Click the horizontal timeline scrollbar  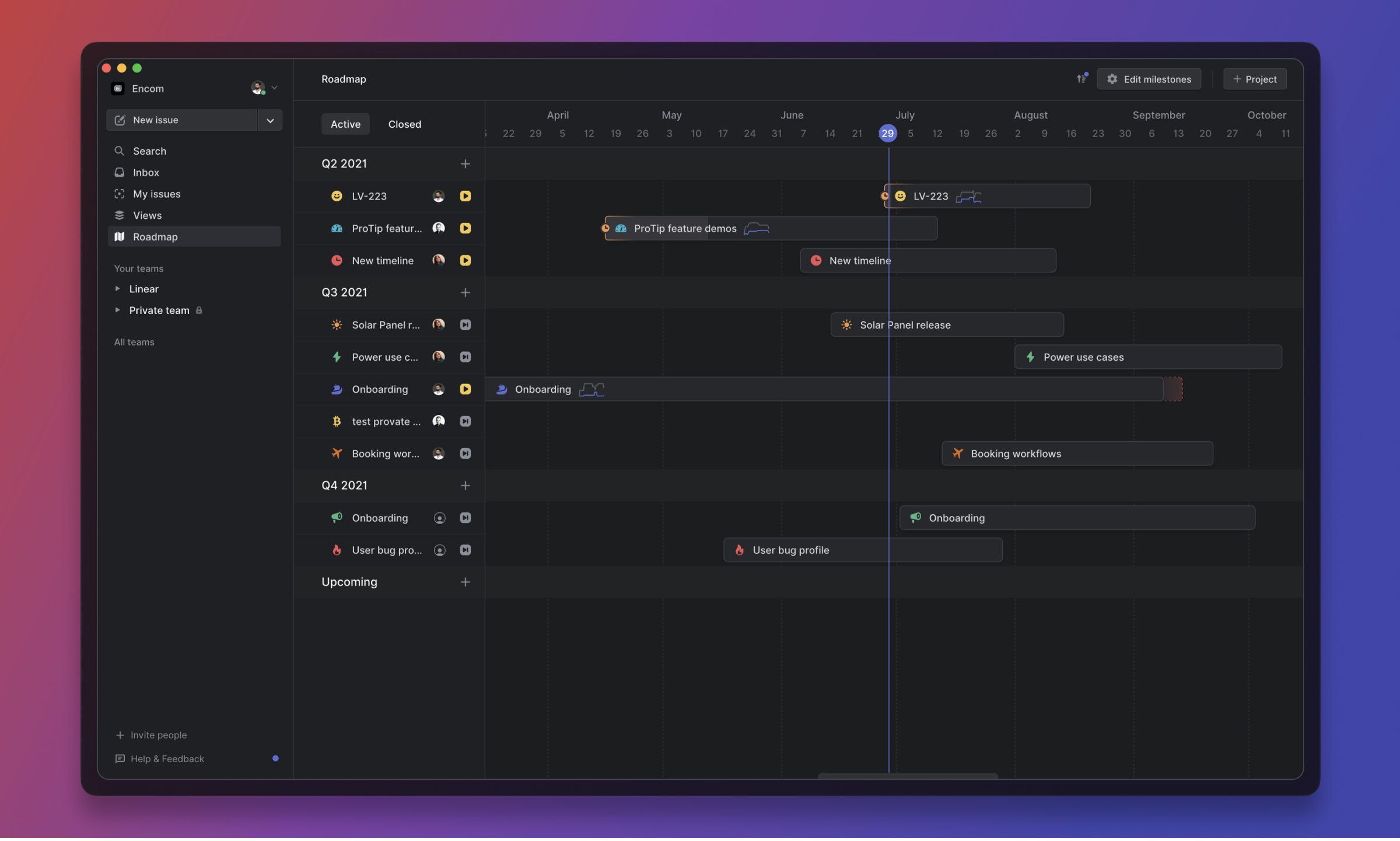(907, 776)
